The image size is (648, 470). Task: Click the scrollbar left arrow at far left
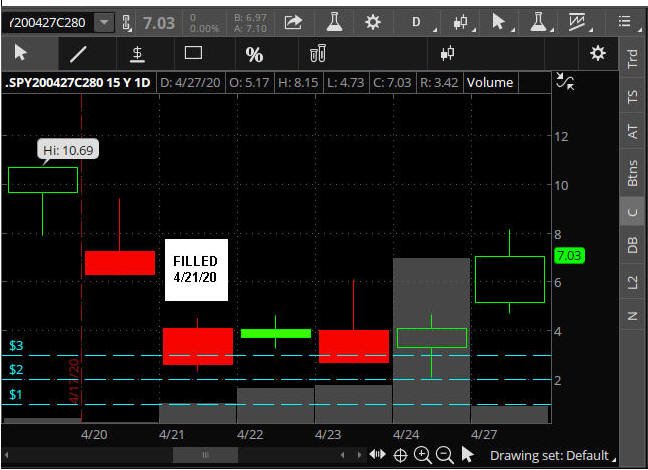click(x=6, y=455)
